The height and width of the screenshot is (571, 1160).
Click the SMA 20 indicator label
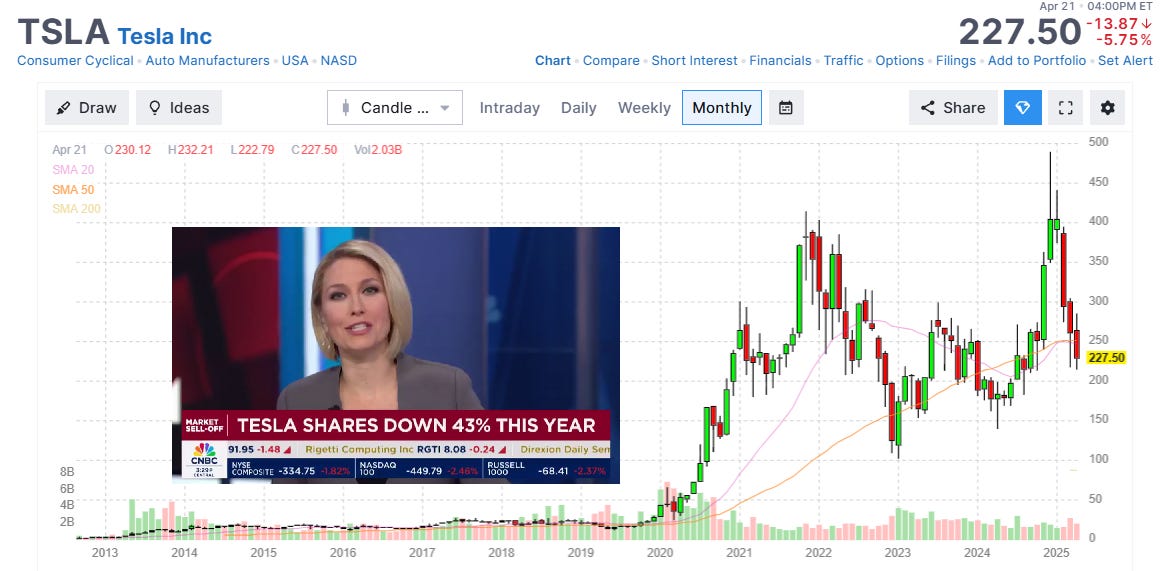[73, 169]
